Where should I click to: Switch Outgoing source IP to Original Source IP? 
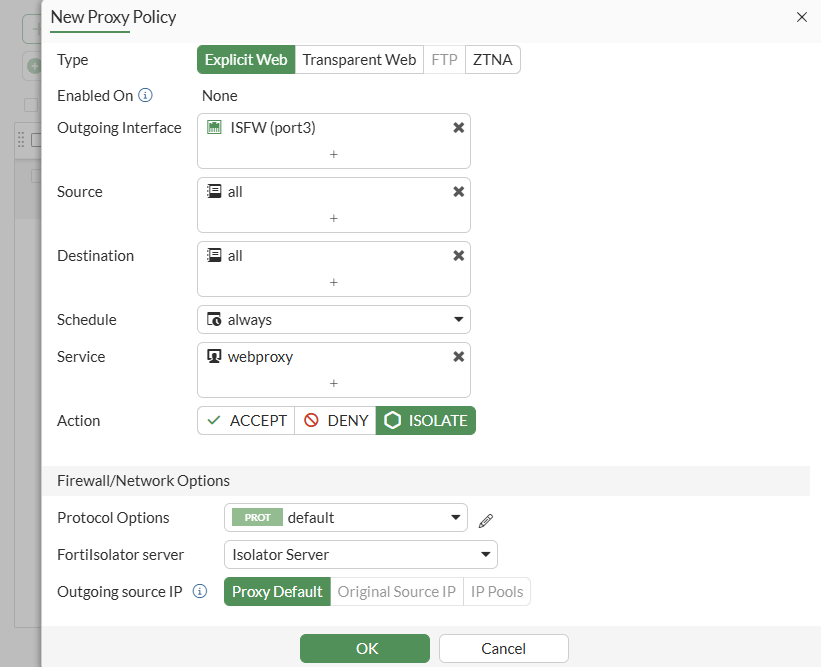[x=396, y=591]
